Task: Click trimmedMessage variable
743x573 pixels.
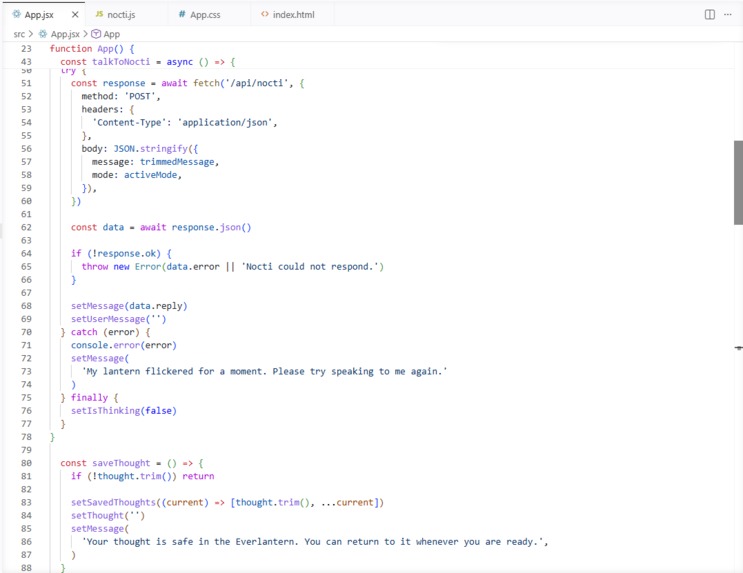Action: click(x=177, y=162)
